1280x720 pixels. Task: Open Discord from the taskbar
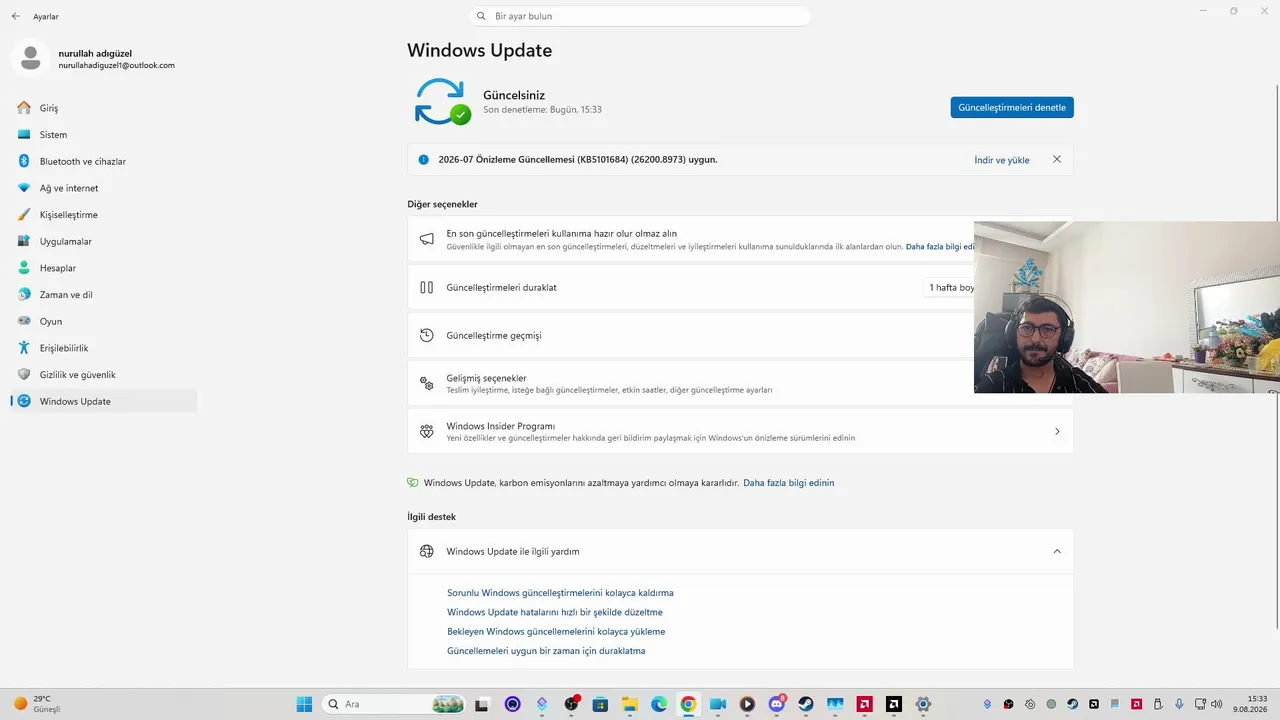776,704
